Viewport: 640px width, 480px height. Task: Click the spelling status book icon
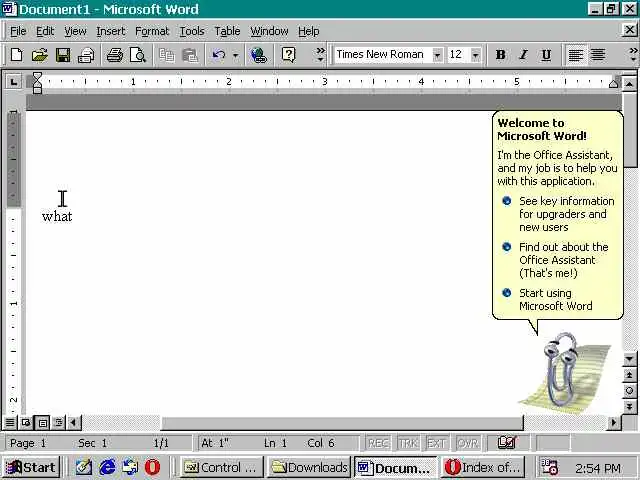coord(507,442)
